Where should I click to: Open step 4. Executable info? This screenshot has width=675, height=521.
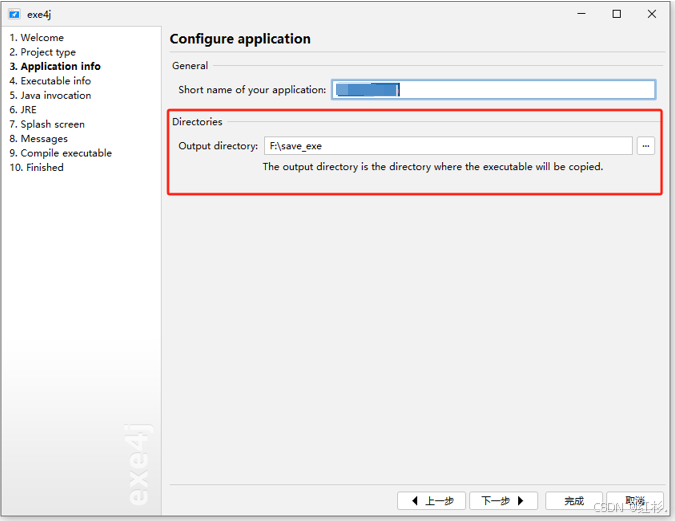(50, 81)
